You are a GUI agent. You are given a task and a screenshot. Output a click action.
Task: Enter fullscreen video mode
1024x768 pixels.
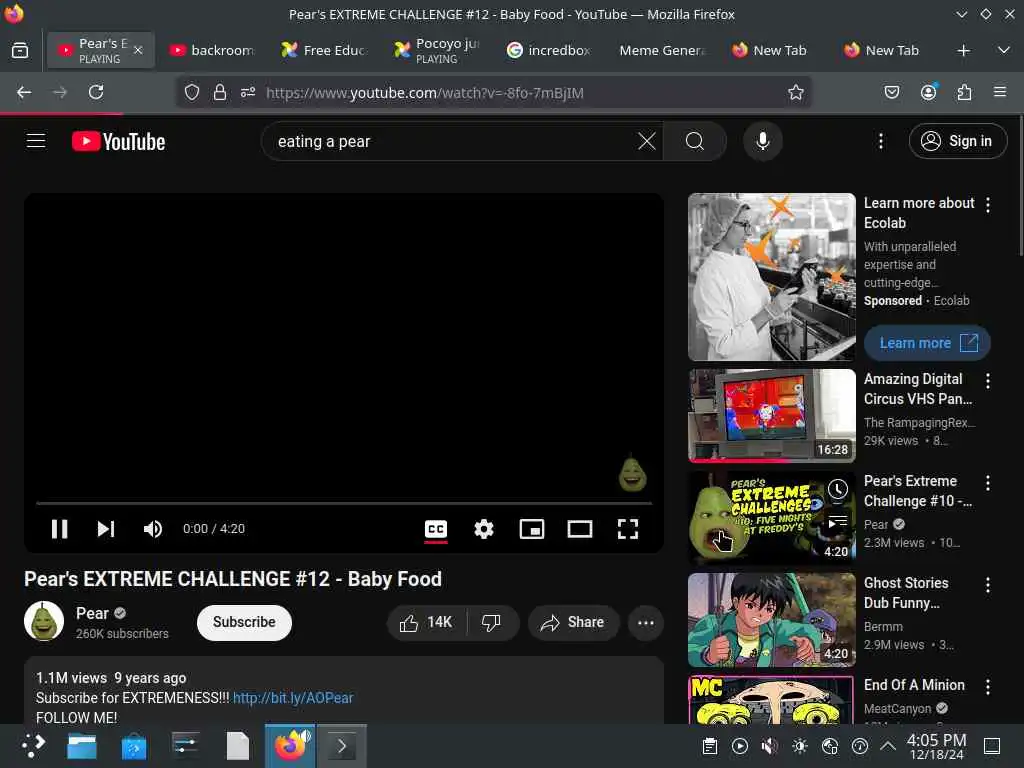click(x=628, y=529)
